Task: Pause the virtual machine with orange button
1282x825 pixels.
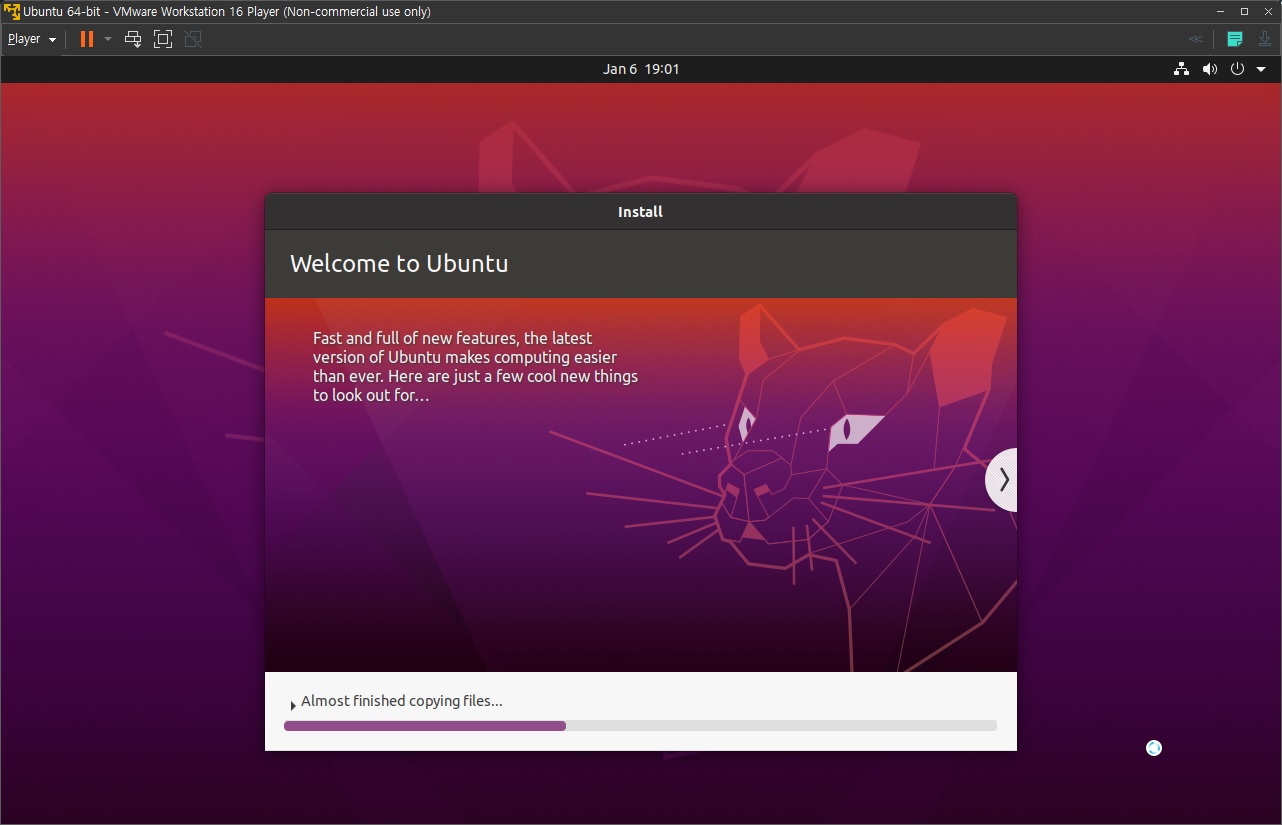Action: (x=87, y=39)
